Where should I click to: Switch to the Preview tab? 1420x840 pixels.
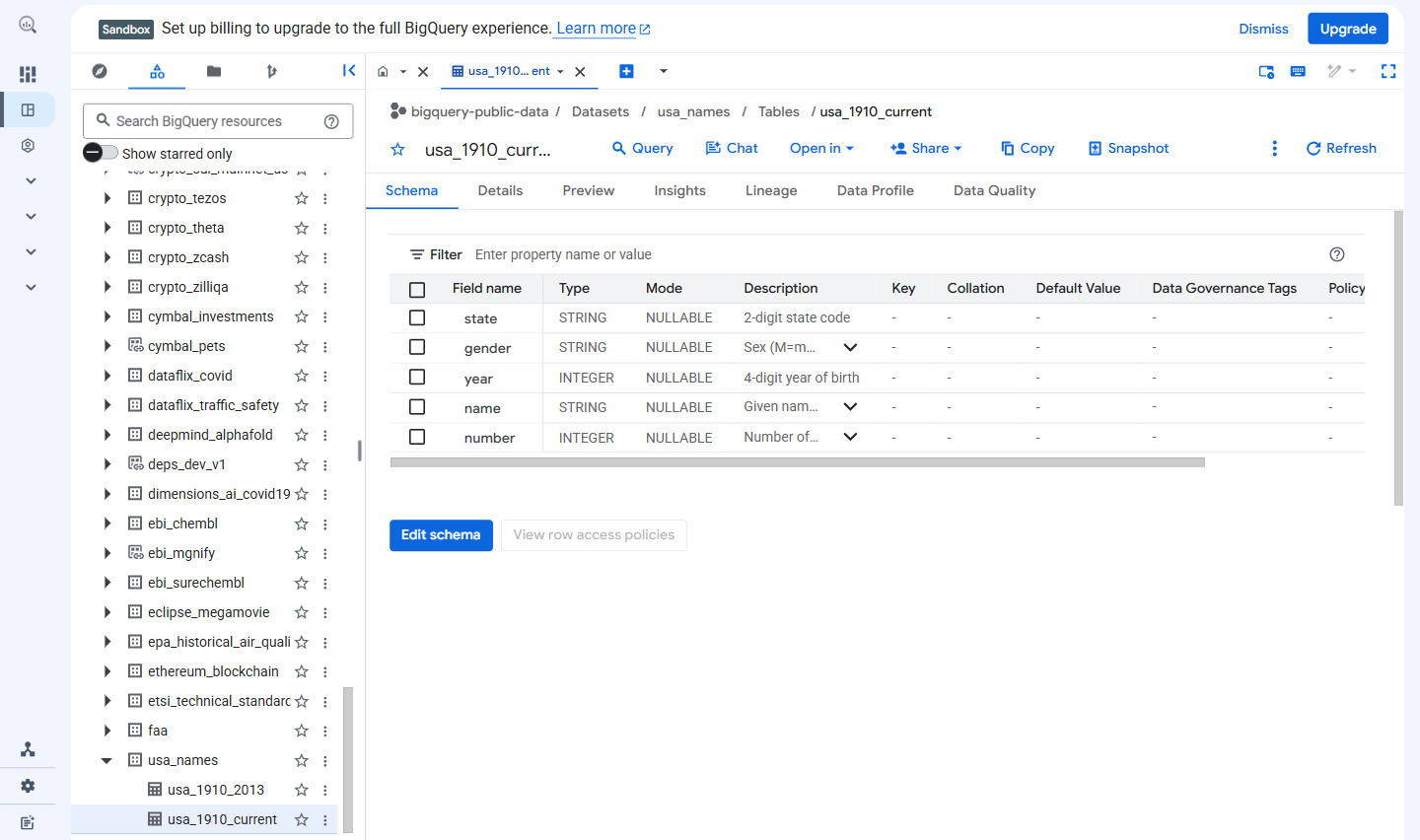(x=589, y=190)
